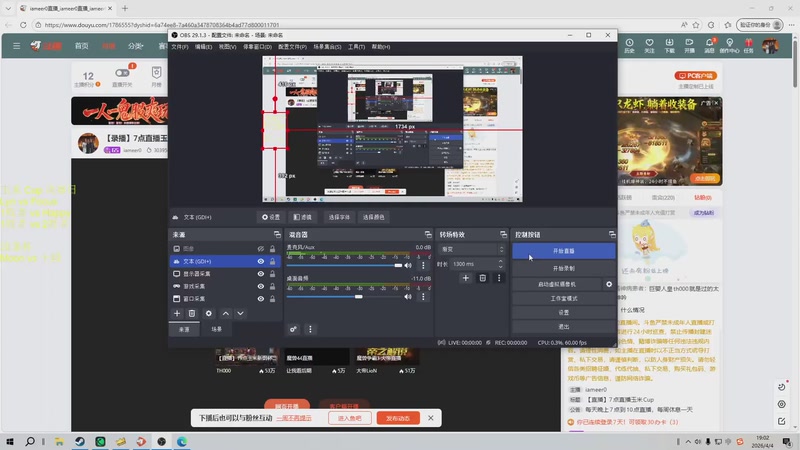Click 选择字体 in the source toolbar
The image size is (800, 450).
pyautogui.click(x=339, y=217)
